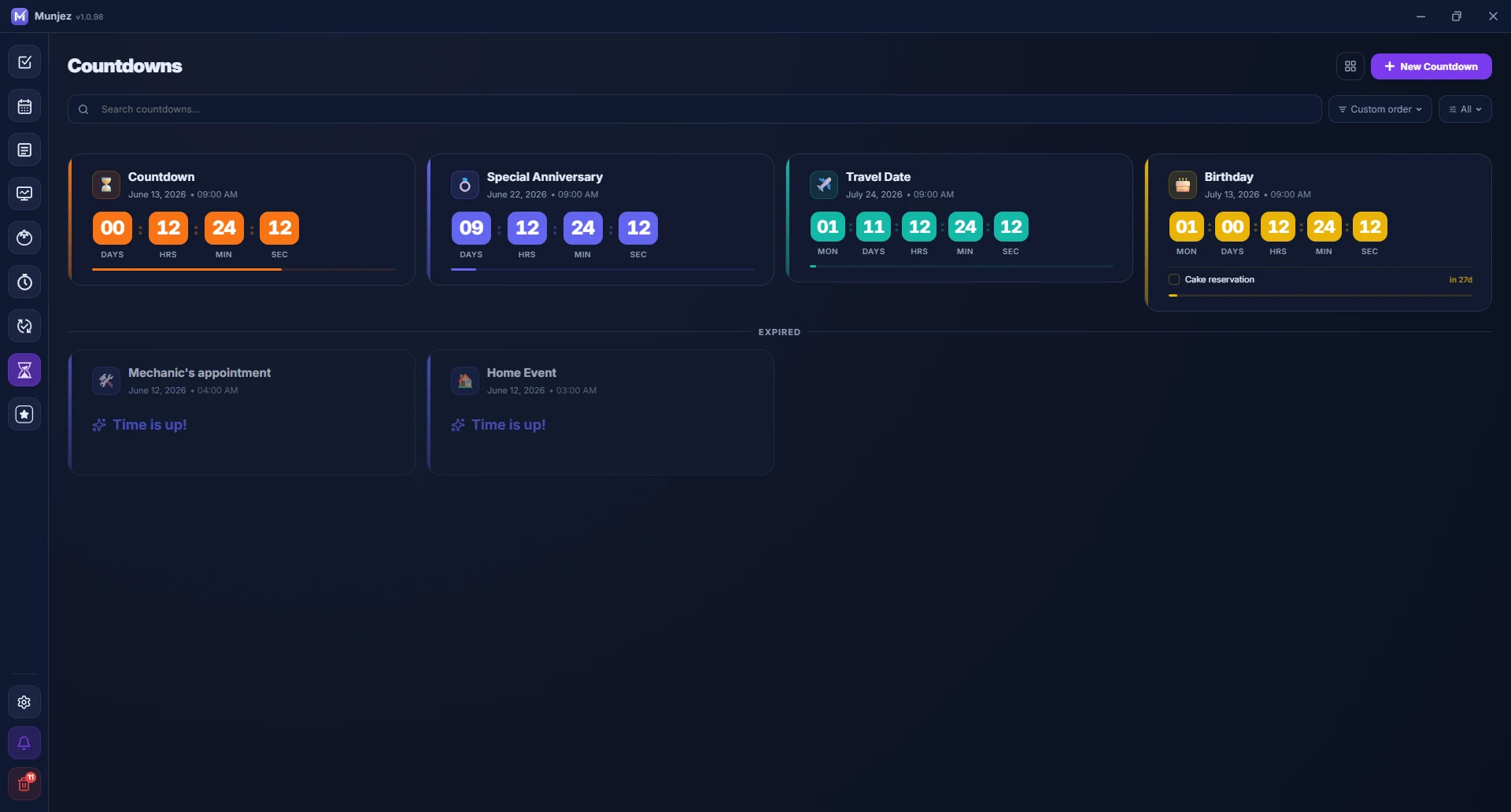Image resolution: width=1511 pixels, height=812 pixels.
Task: Toggle the grid view layout icon
Action: [1350, 66]
